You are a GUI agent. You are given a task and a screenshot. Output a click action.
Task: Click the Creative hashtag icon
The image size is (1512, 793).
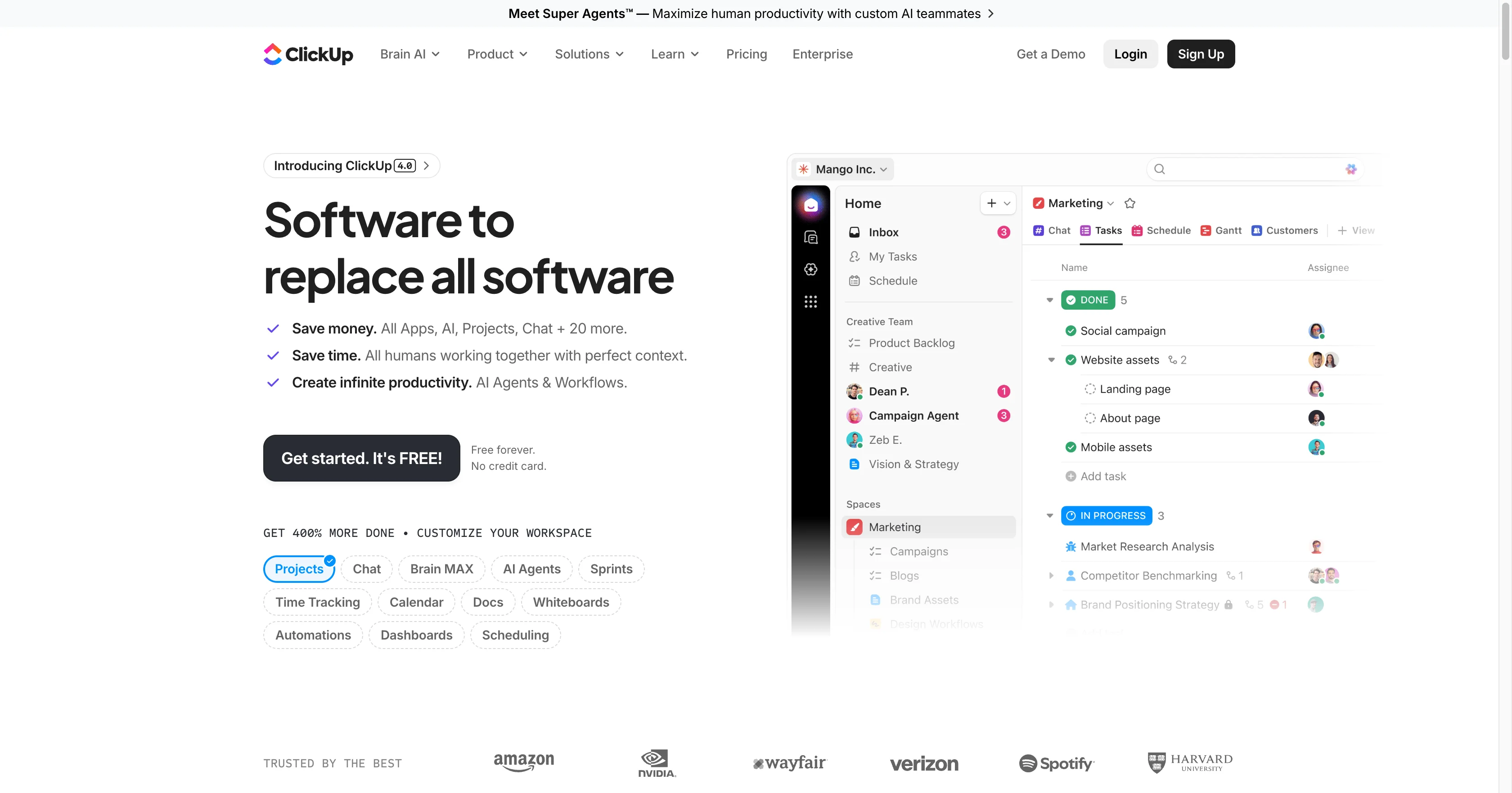[855, 367]
